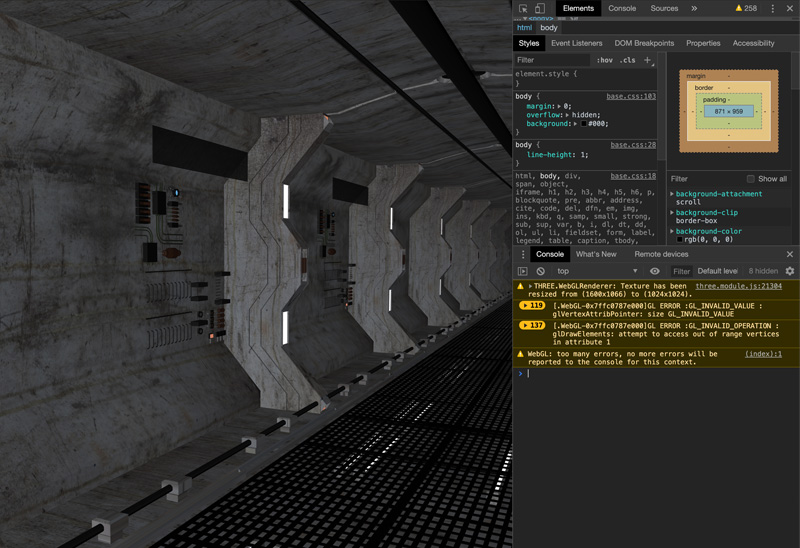Open console settings gear
This screenshot has width=800, height=548.
coord(789,271)
